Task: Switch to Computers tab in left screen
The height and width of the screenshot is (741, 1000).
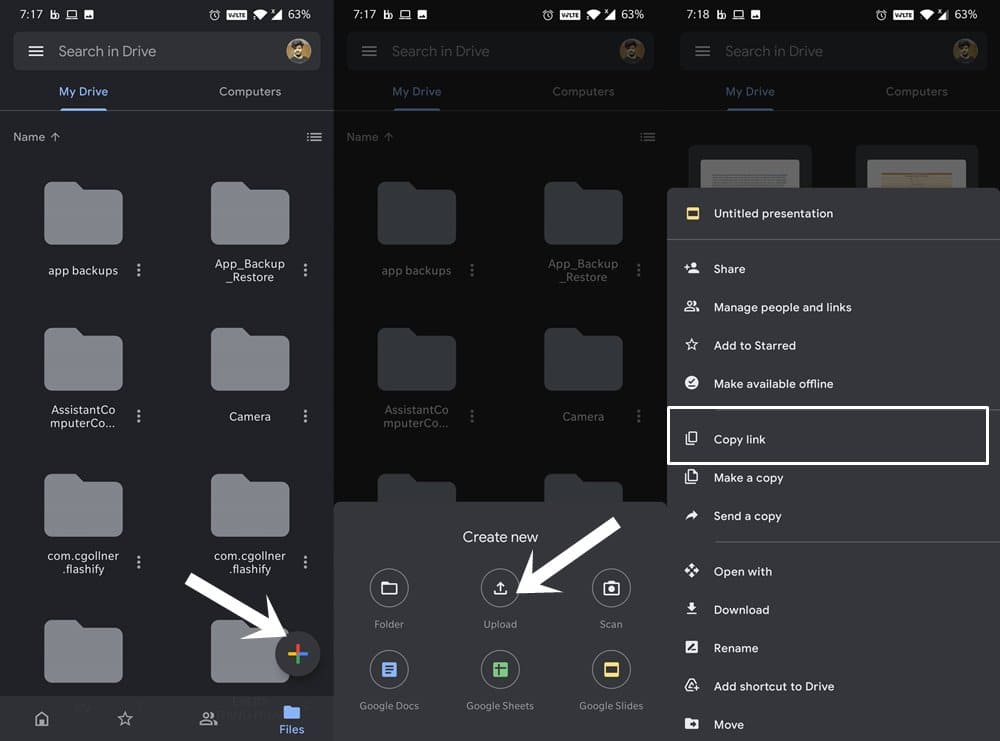Action: (250, 92)
